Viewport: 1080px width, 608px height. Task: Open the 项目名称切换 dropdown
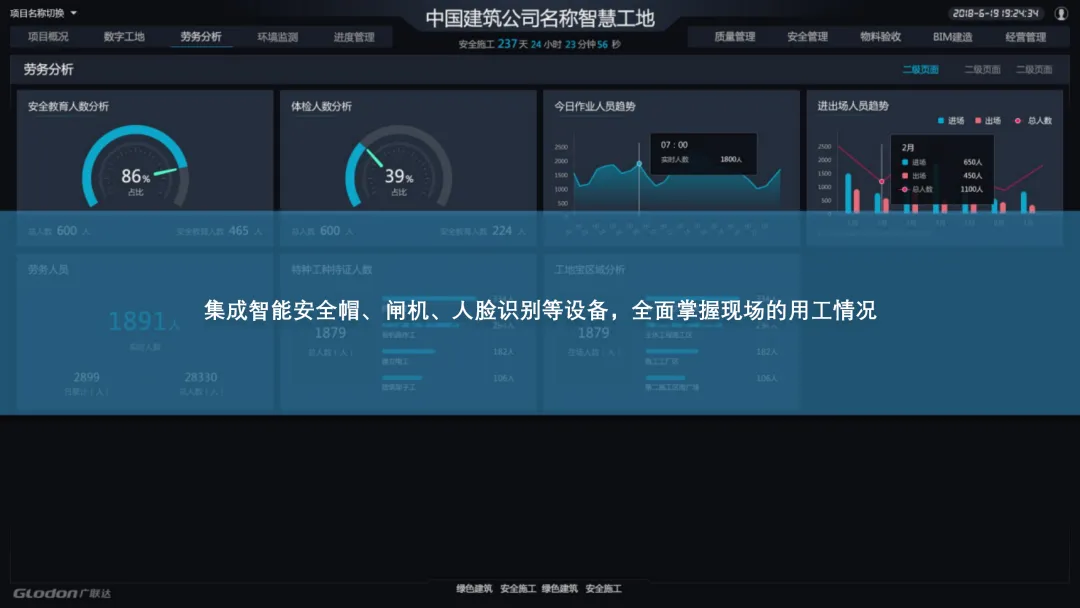43,13
